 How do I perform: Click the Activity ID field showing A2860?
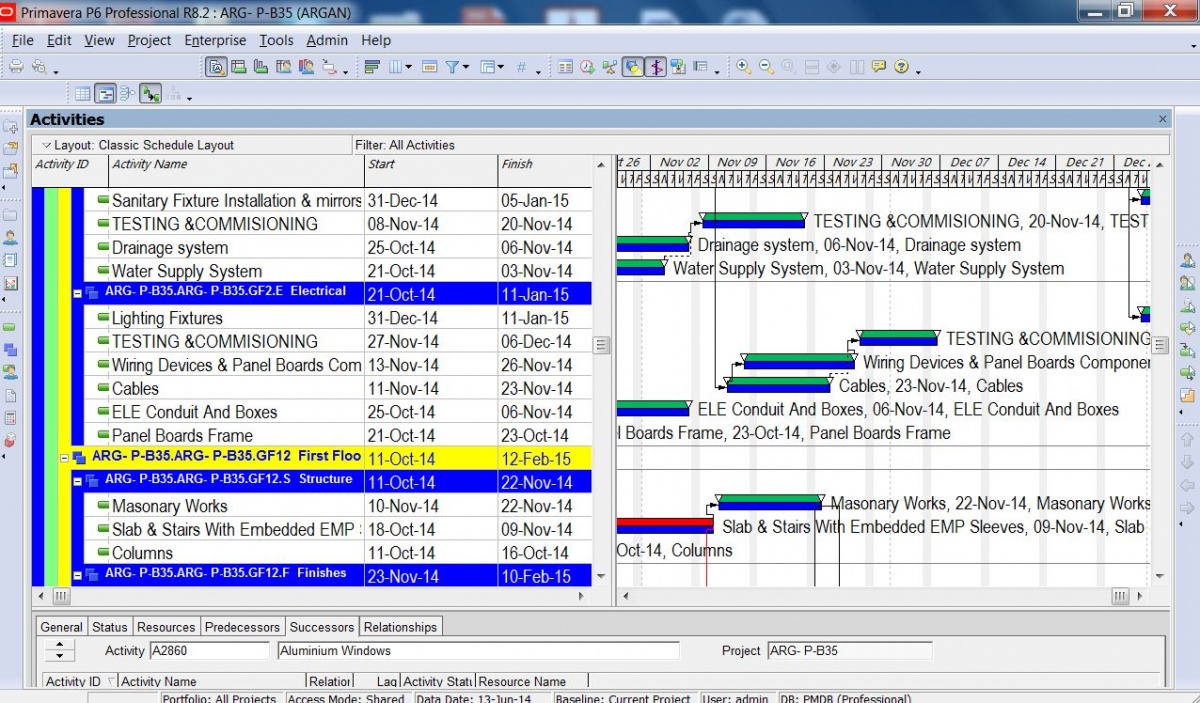point(209,650)
